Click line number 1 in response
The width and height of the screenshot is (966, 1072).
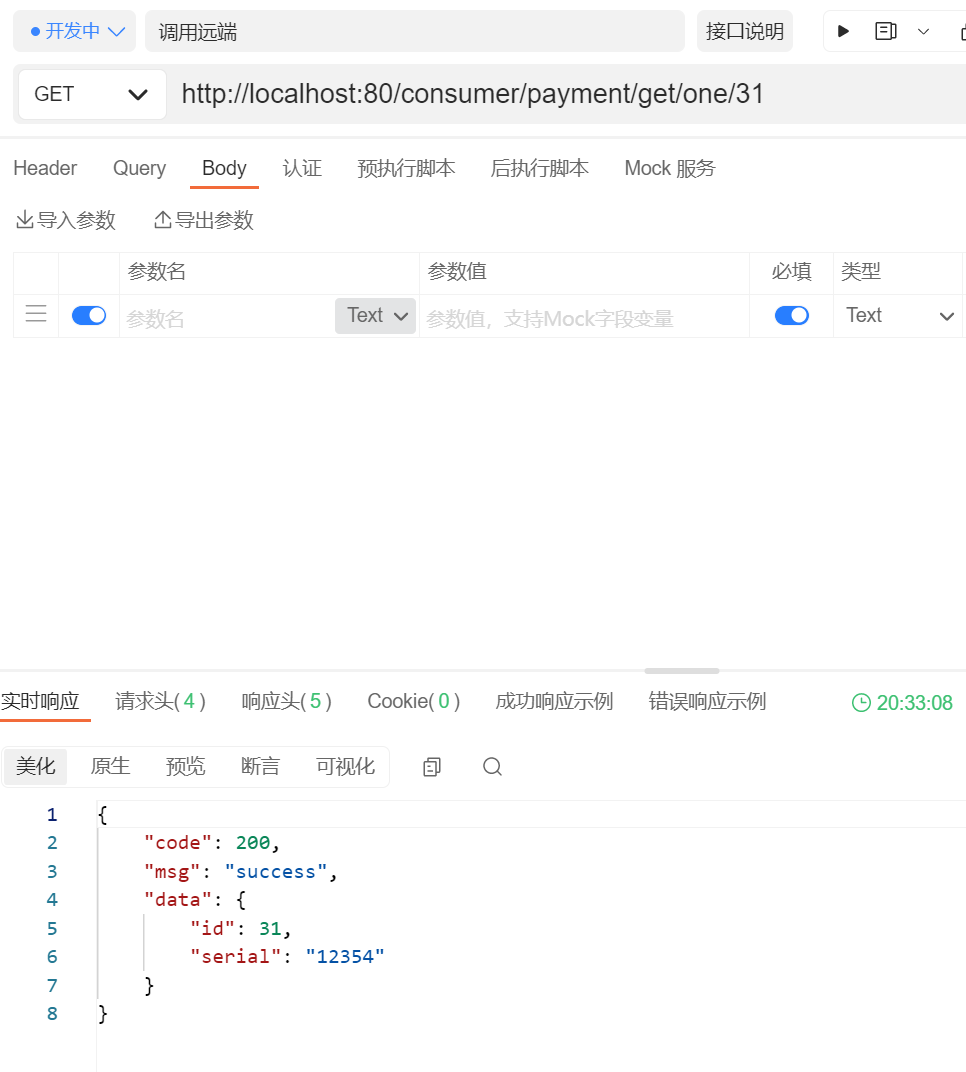(x=52, y=815)
